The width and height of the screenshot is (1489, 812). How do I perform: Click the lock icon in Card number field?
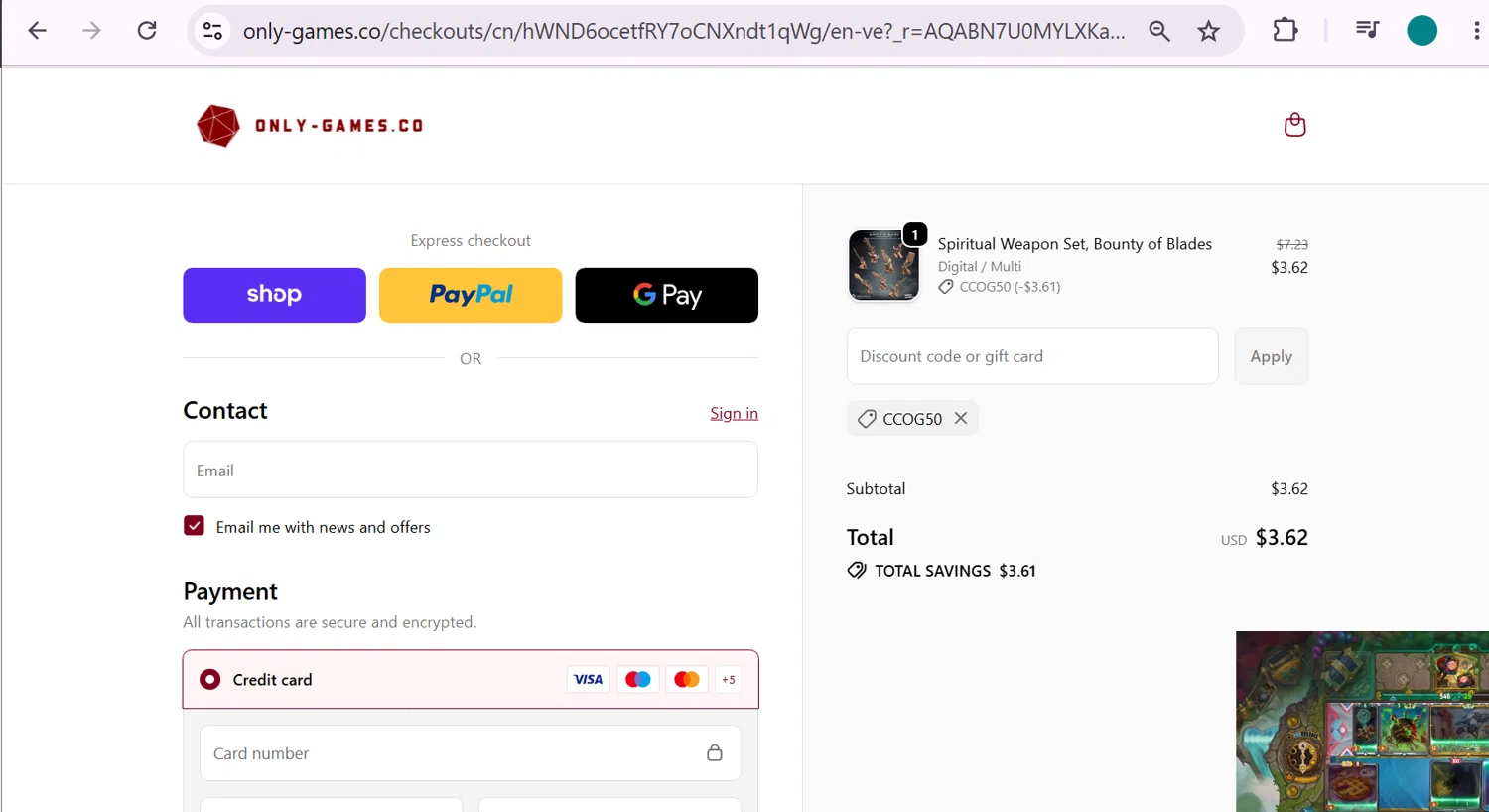pos(714,752)
